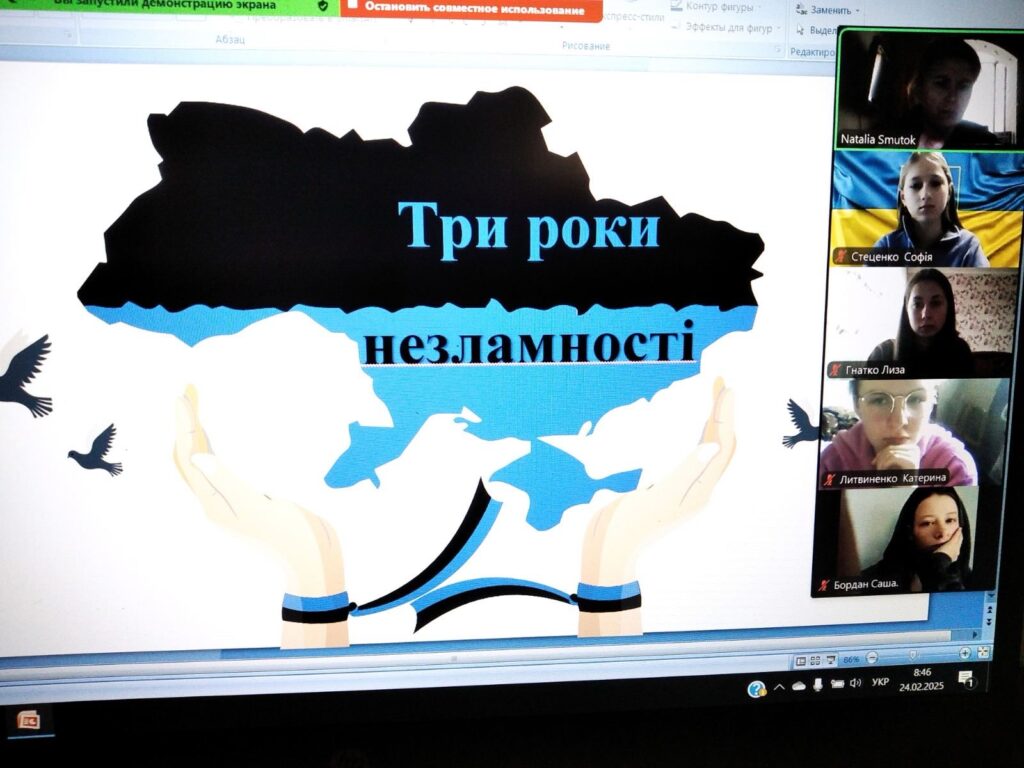The image size is (1024, 768).
Task: Click the незламності text on slide
Action: point(528,344)
